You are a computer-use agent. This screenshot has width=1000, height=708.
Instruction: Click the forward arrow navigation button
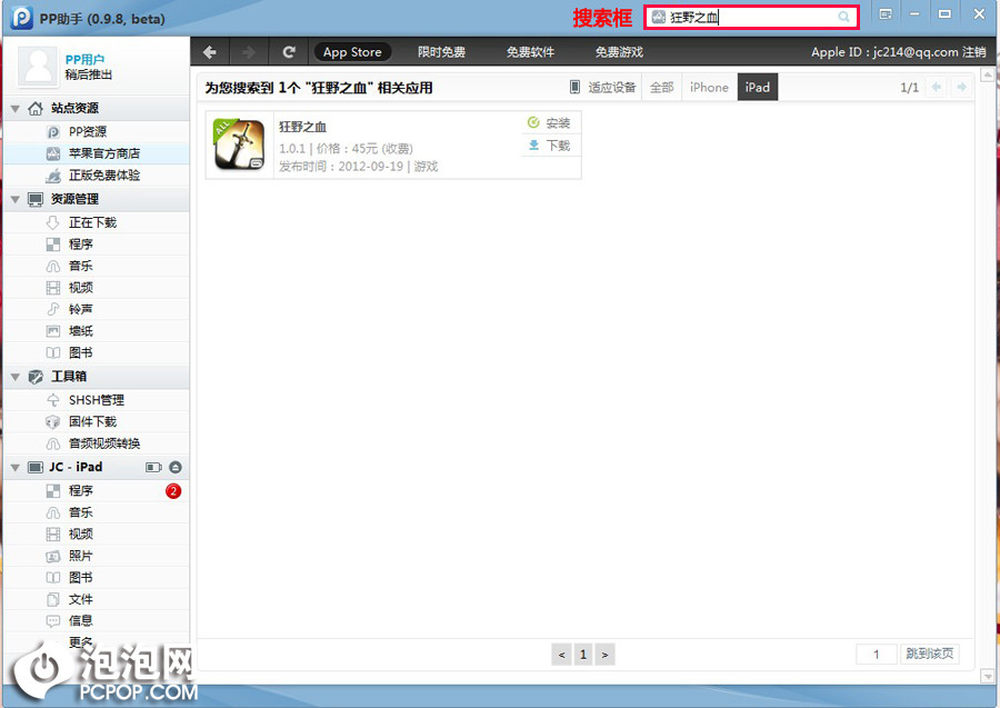[249, 52]
